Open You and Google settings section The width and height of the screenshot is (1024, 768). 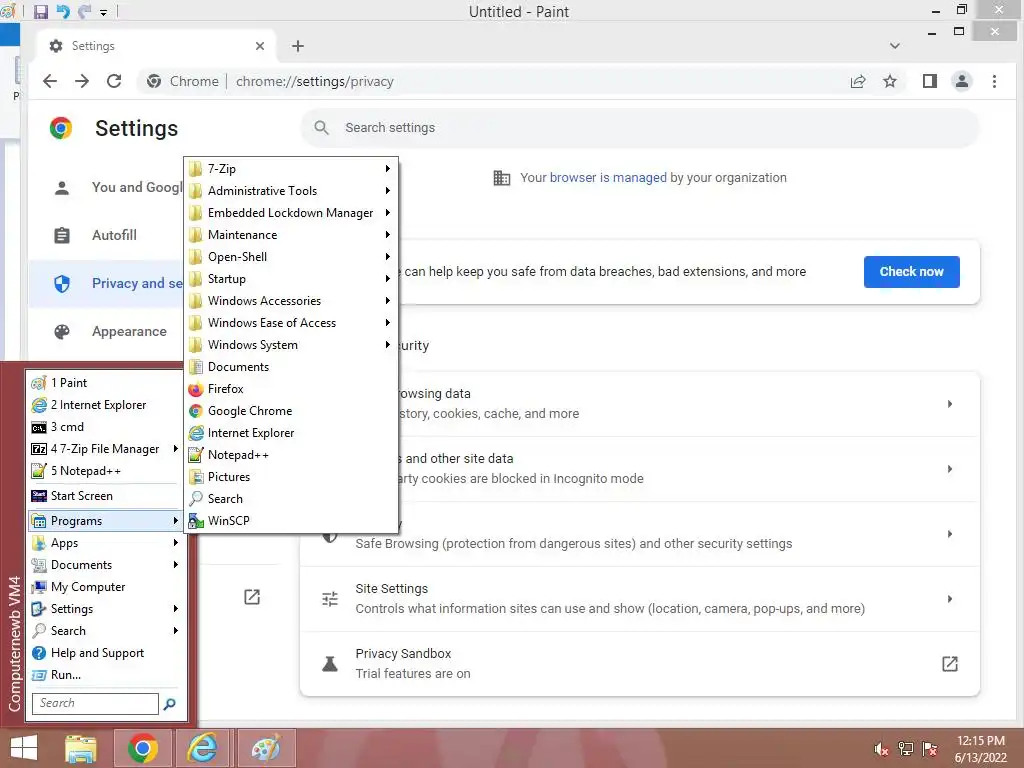108,187
